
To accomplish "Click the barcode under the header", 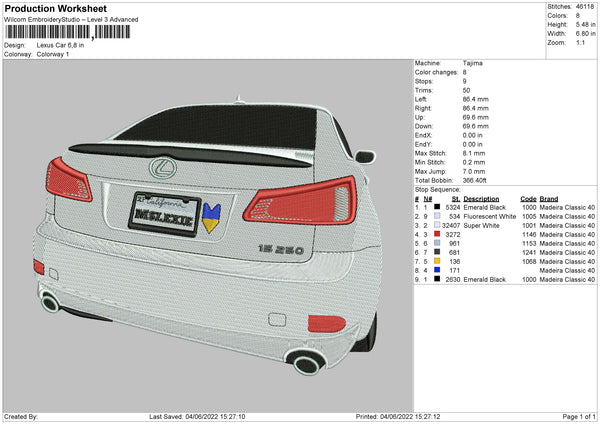I will pyautogui.click(x=67, y=32).
